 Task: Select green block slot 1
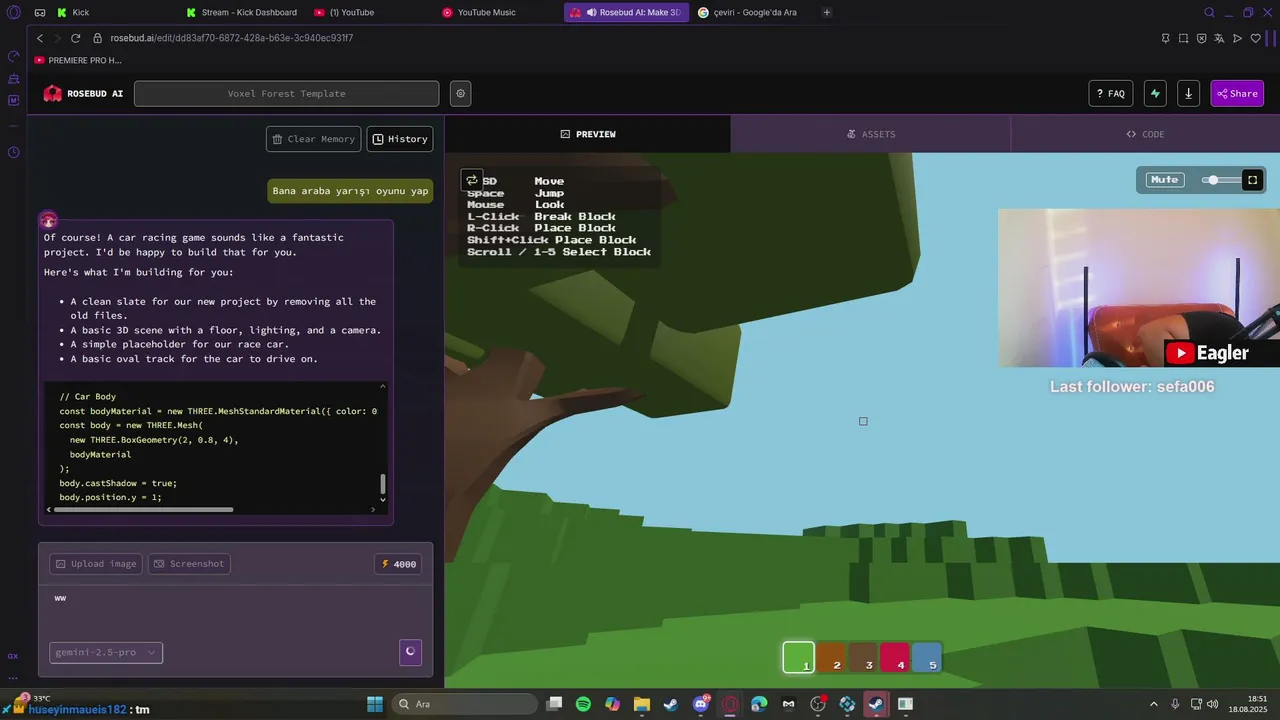(x=799, y=657)
